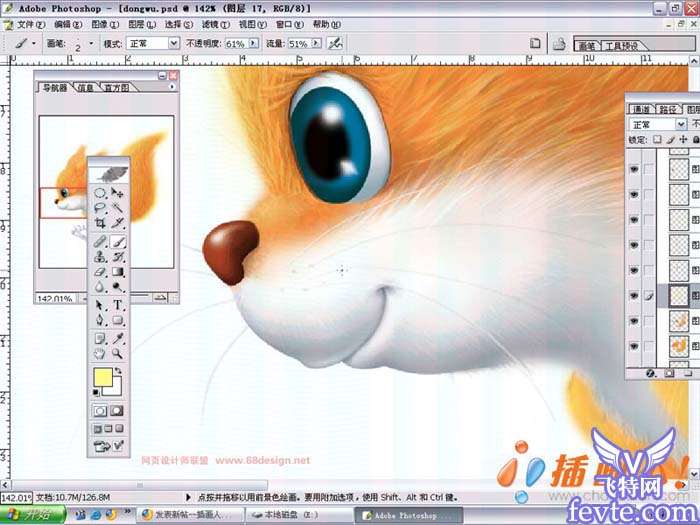This screenshot has width=700, height=525.
Task: Select the Dodge tool
Action: [117, 286]
